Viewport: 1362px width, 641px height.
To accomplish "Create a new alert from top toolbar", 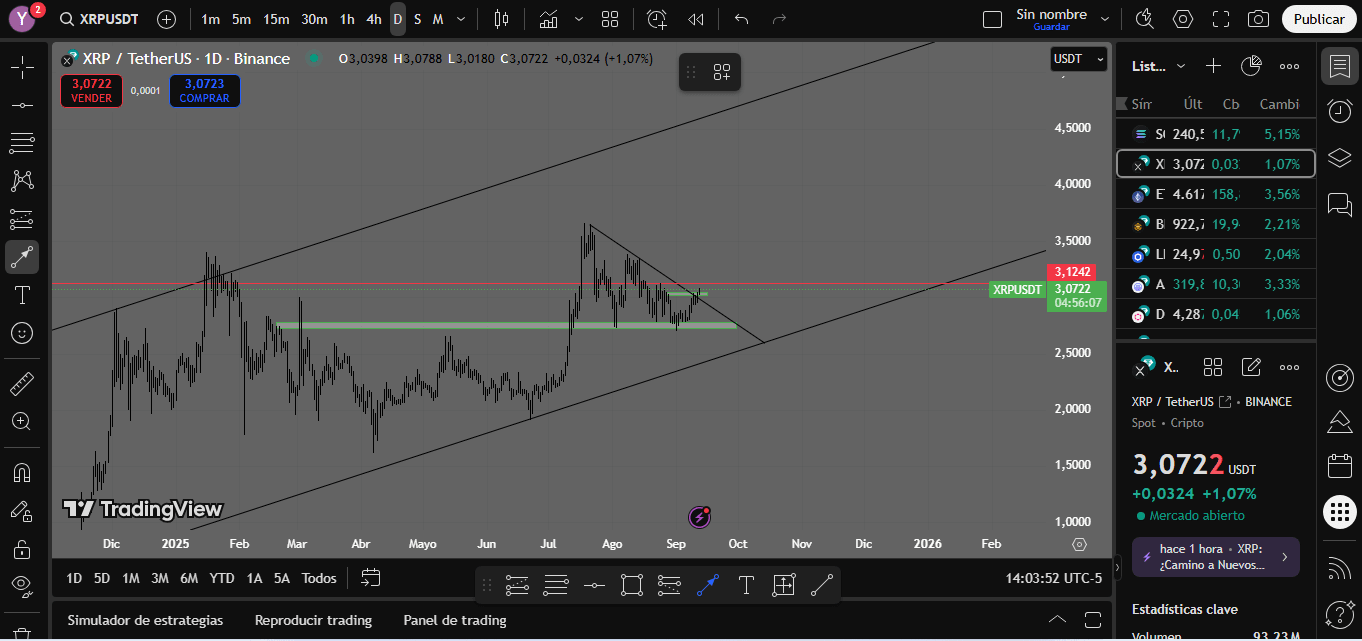I will point(657,19).
